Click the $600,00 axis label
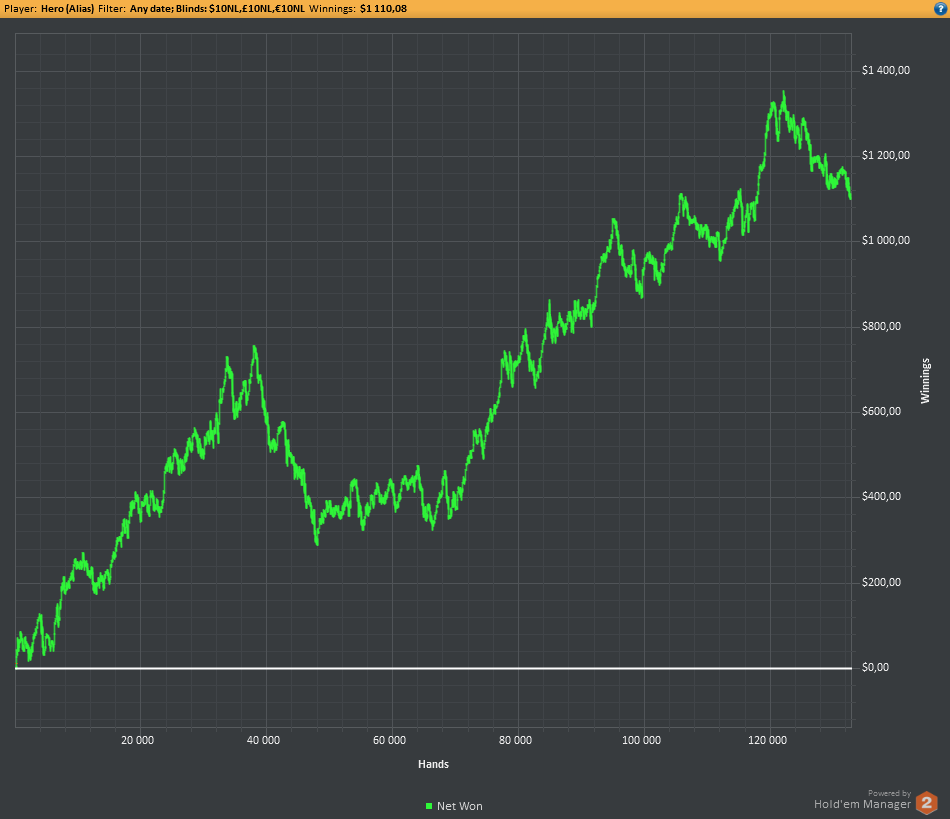Screen dimensions: 950x819 pyautogui.click(x=882, y=411)
